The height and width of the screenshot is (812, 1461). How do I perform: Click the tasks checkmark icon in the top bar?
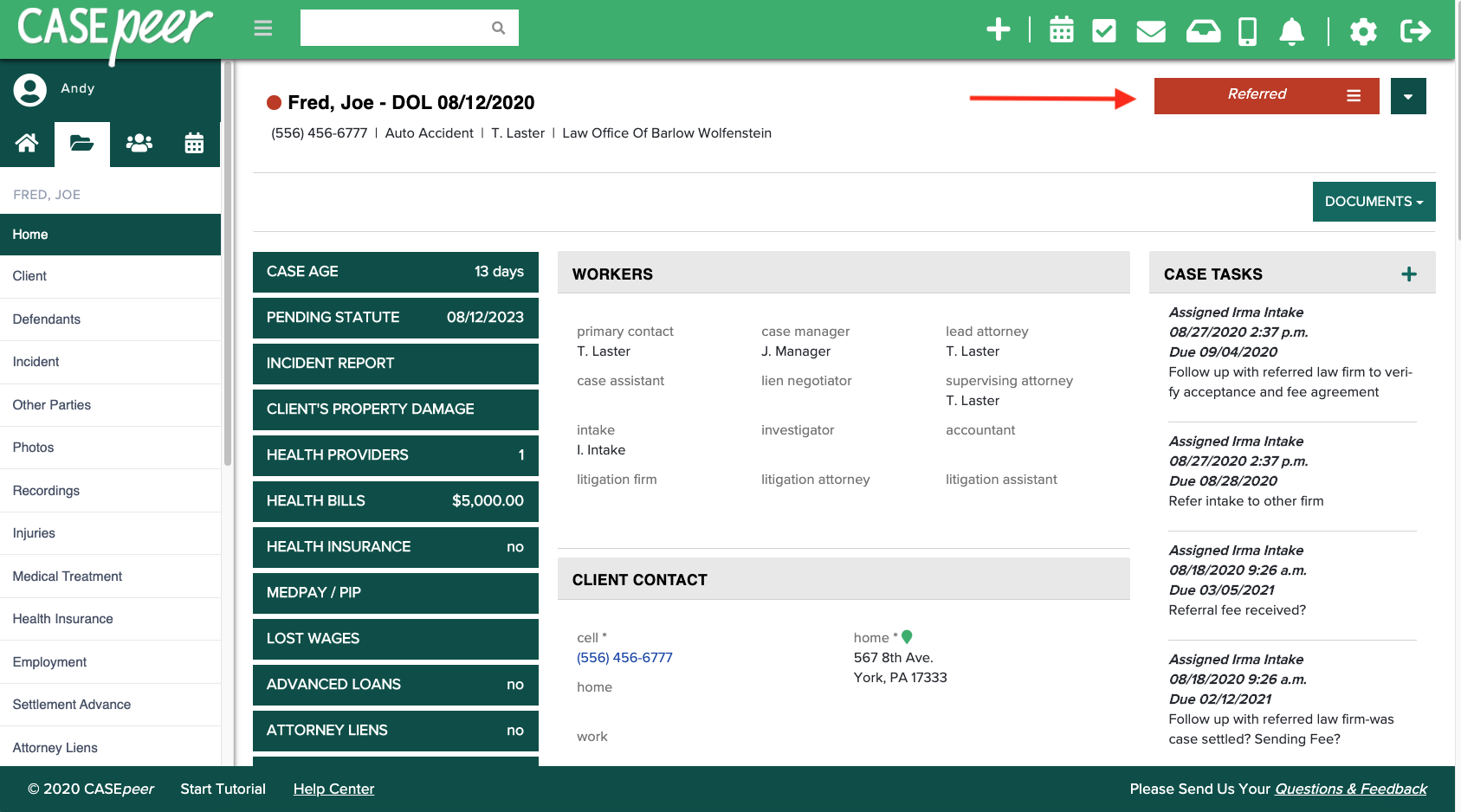coord(1103,29)
